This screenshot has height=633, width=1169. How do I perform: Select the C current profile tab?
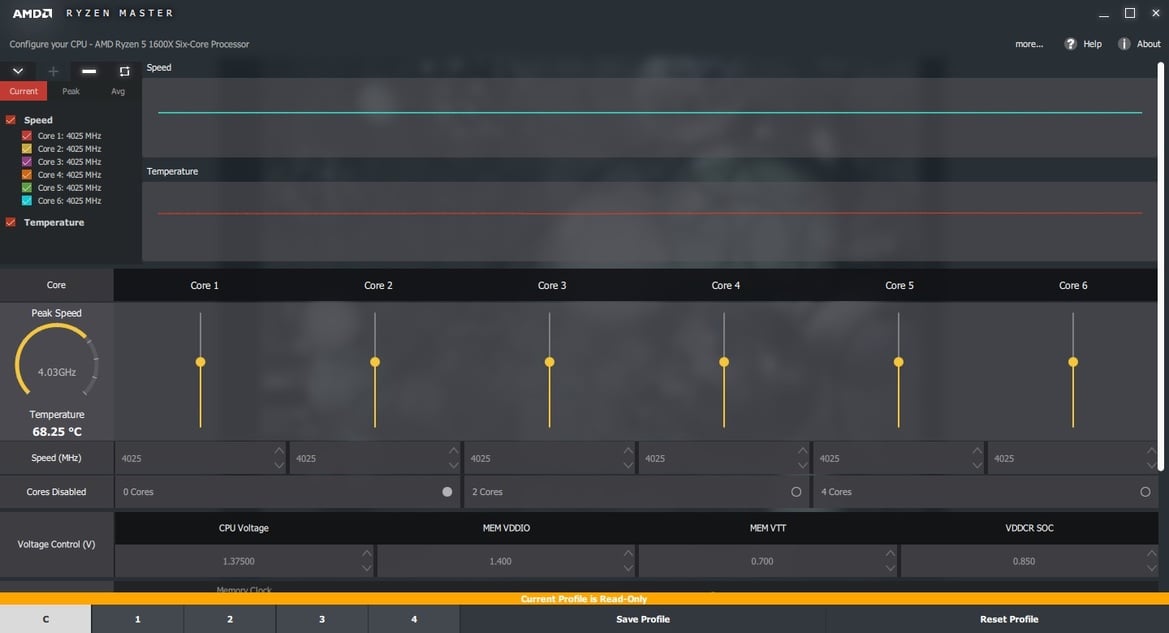coord(45,619)
